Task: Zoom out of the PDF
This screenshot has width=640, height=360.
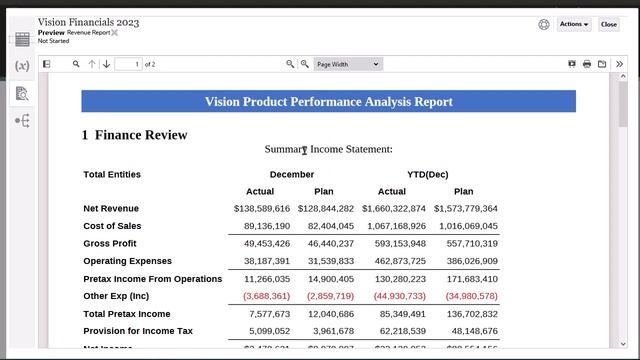Action: [x=290, y=64]
